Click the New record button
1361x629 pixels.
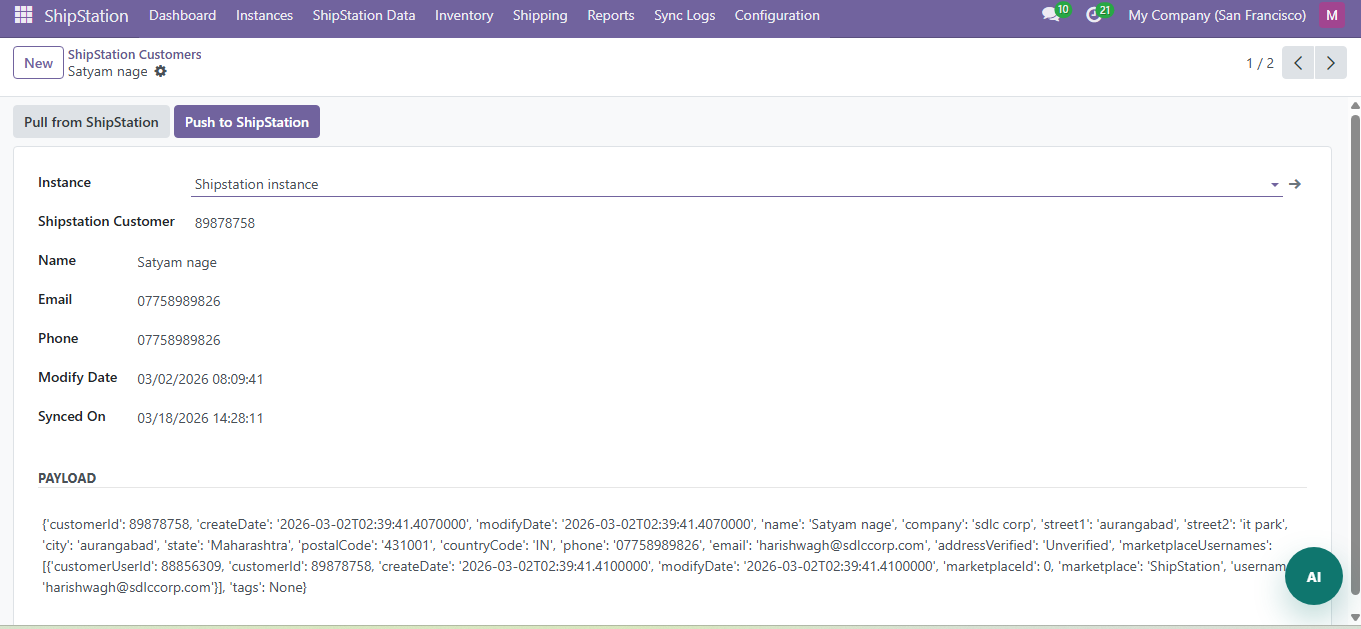(x=38, y=63)
